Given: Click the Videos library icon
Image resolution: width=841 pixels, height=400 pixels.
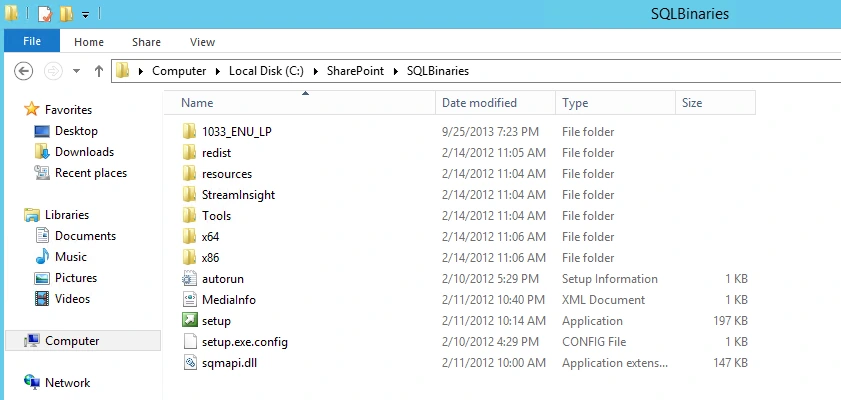Looking at the screenshot, I should click(x=42, y=299).
